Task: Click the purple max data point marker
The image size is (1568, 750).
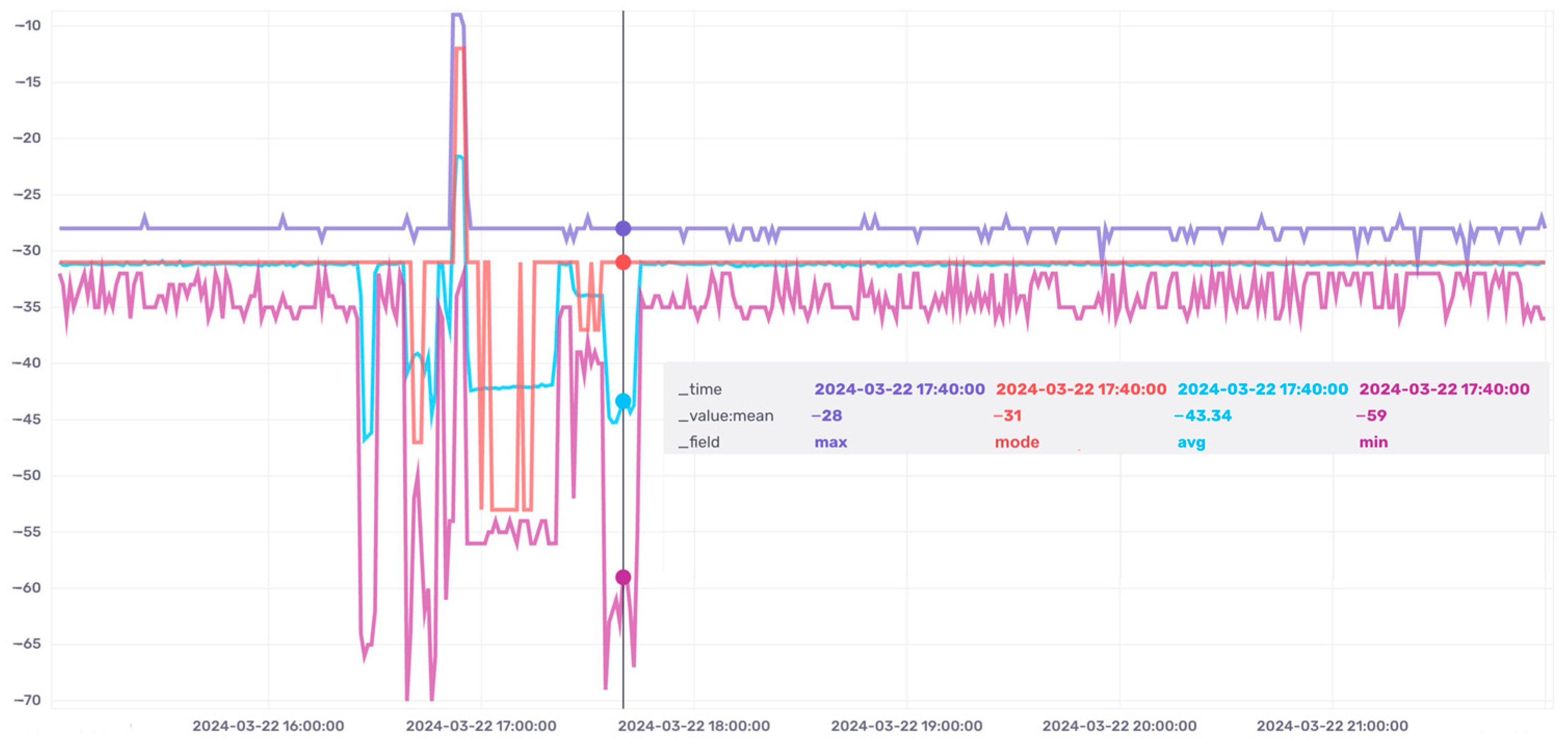Action: (x=623, y=229)
